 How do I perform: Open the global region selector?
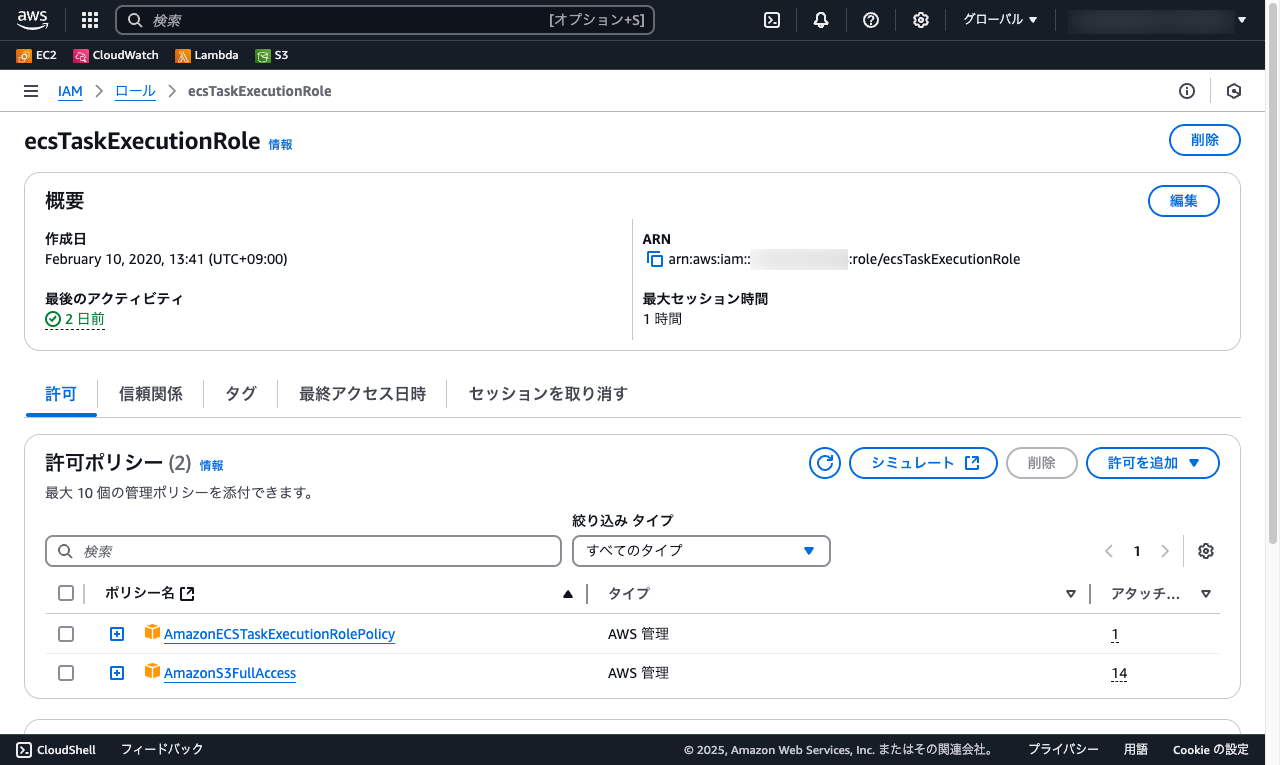coord(1000,20)
